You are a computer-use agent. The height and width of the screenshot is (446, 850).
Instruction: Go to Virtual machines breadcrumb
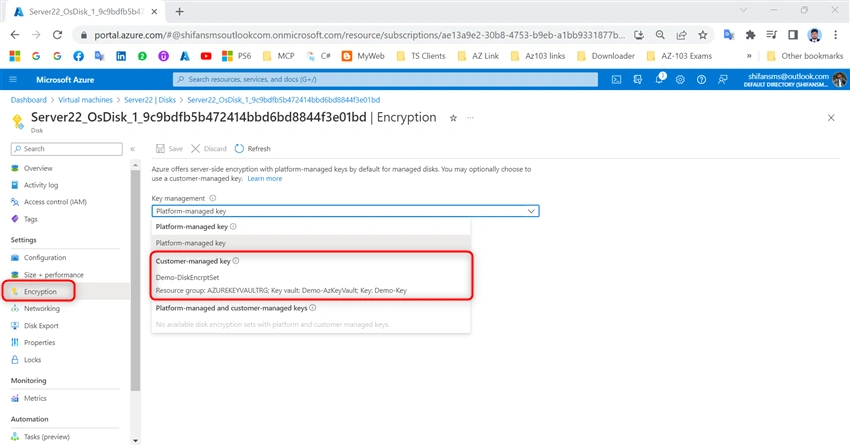85,100
